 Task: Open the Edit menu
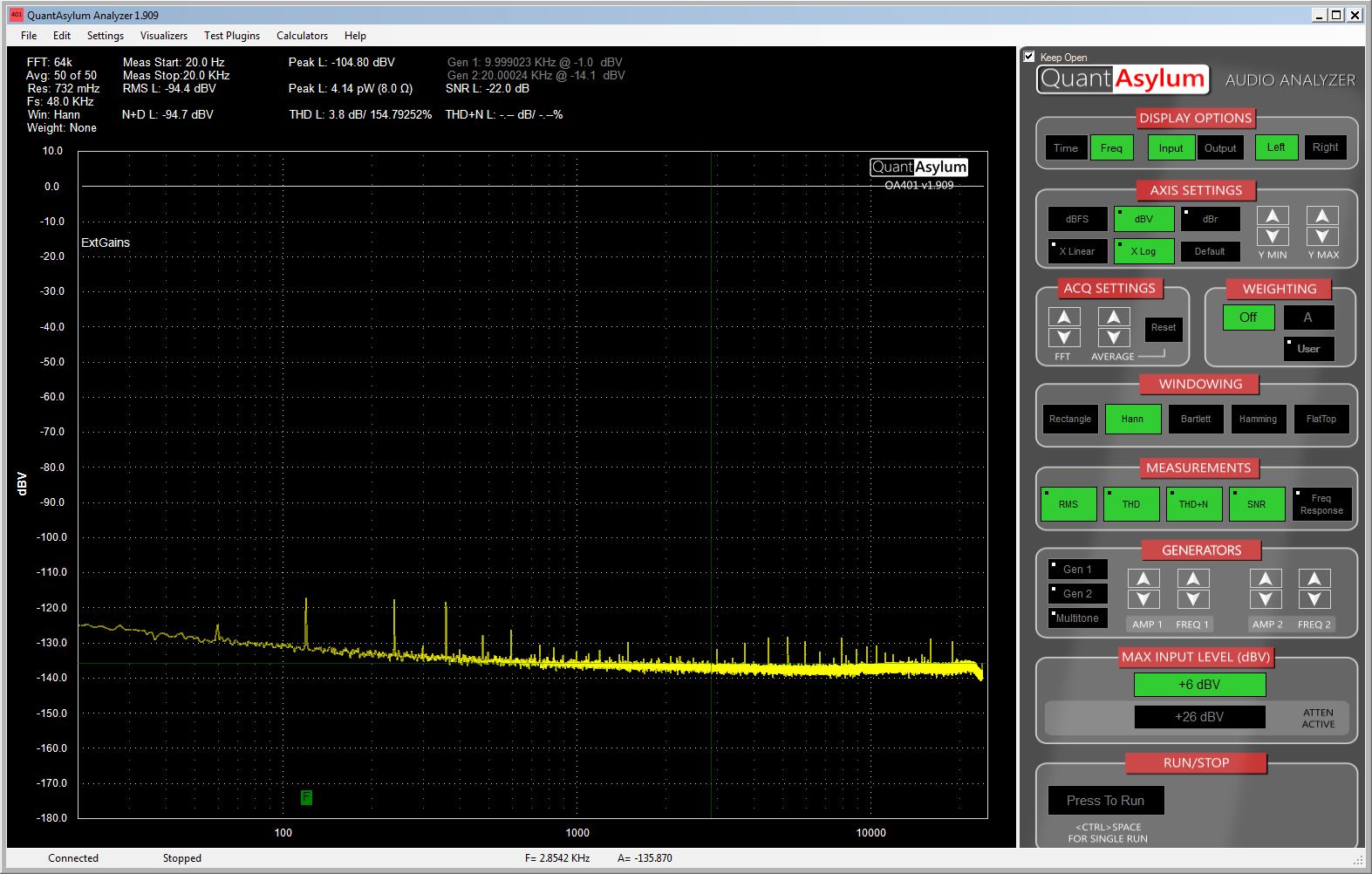[x=62, y=36]
